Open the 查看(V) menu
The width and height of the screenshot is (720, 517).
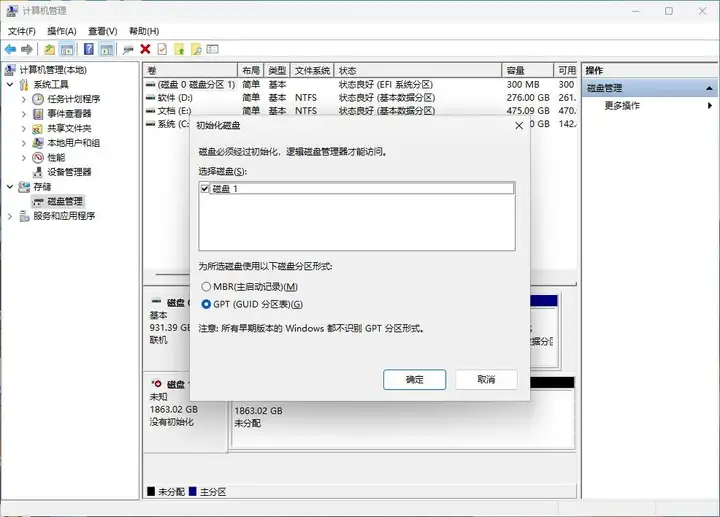(102, 31)
